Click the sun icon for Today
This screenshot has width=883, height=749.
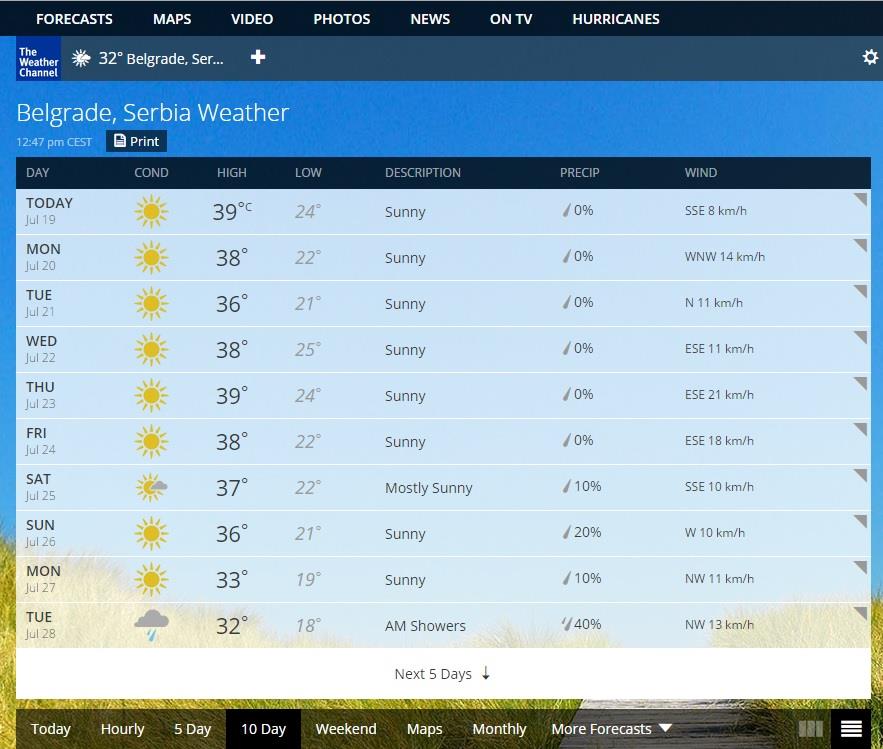tap(151, 211)
